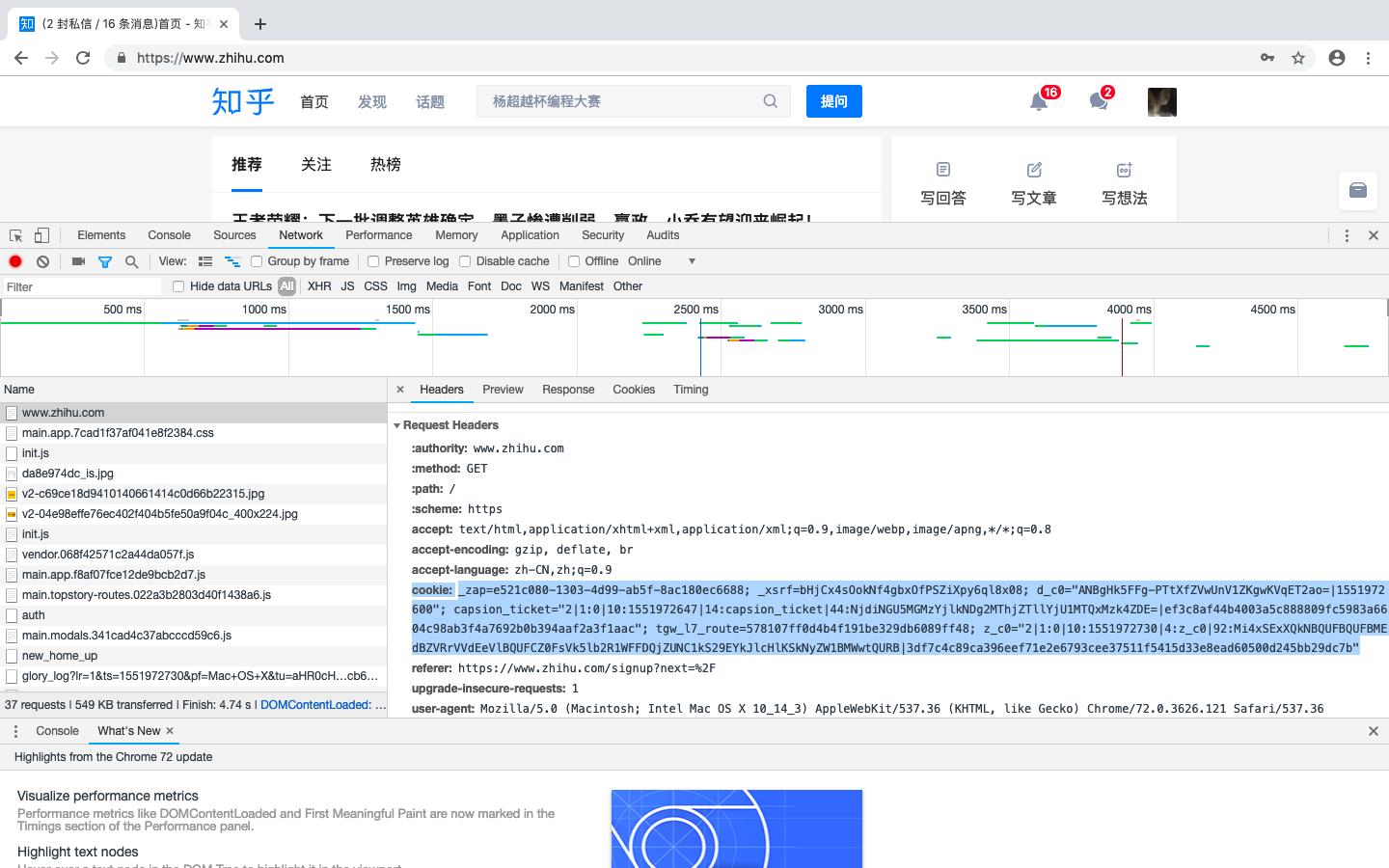Select the inspect element tool in DevTools
Image resolution: width=1389 pixels, height=868 pixels.
pyautogui.click(x=14, y=234)
